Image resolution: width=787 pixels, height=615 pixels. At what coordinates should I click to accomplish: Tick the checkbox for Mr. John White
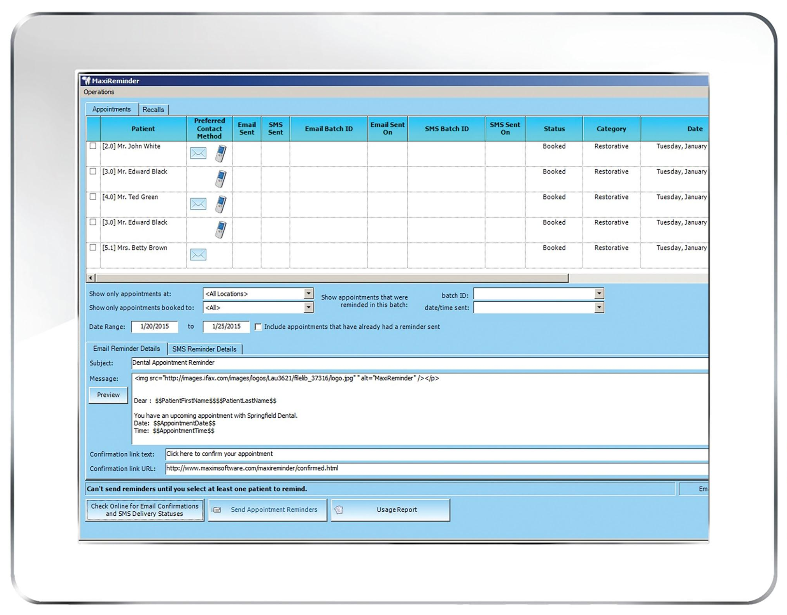click(93, 146)
